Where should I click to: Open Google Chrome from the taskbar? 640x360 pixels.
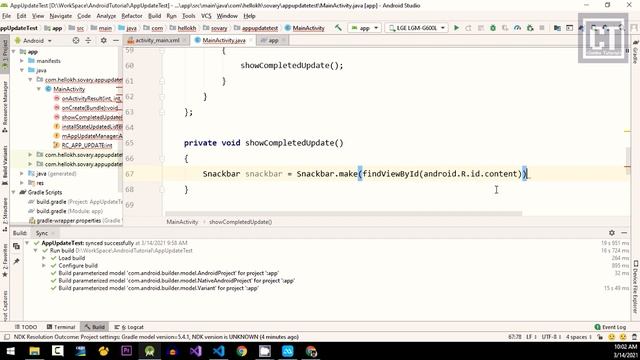click(242, 351)
